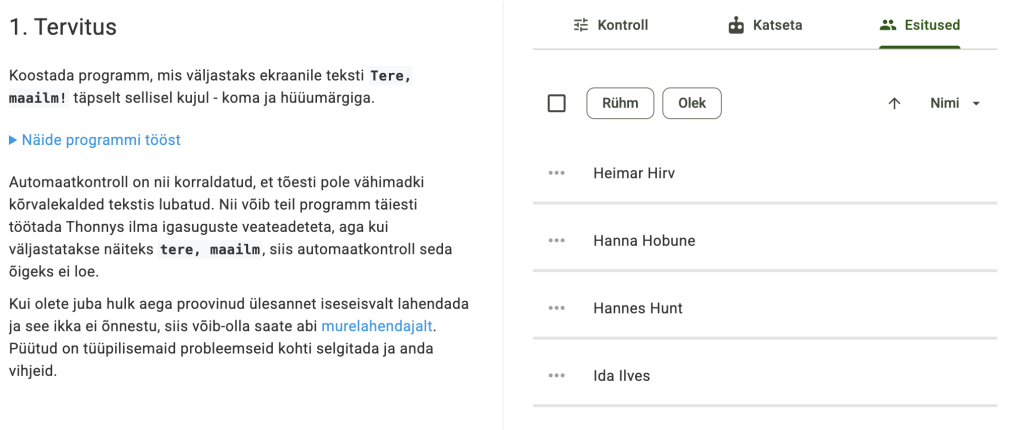Open the three-dot menu for Ida Ilves

click(x=557, y=376)
